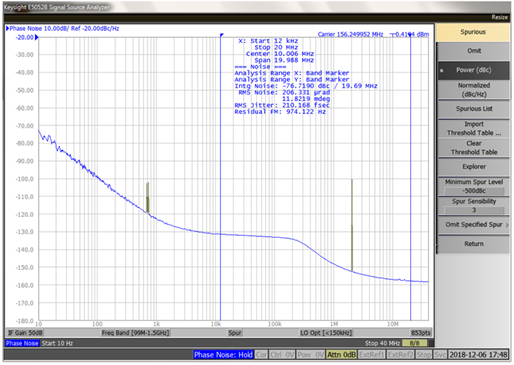
Task: Expand Omit Specified Spur submenu
Action: pyautogui.click(x=474, y=225)
